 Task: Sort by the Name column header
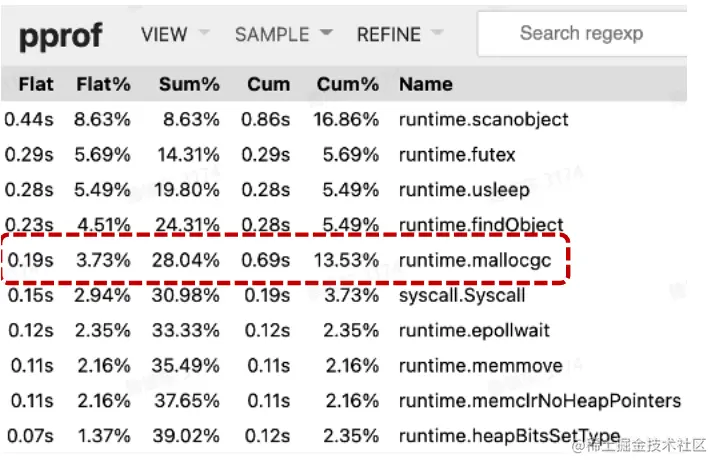pyautogui.click(x=426, y=85)
